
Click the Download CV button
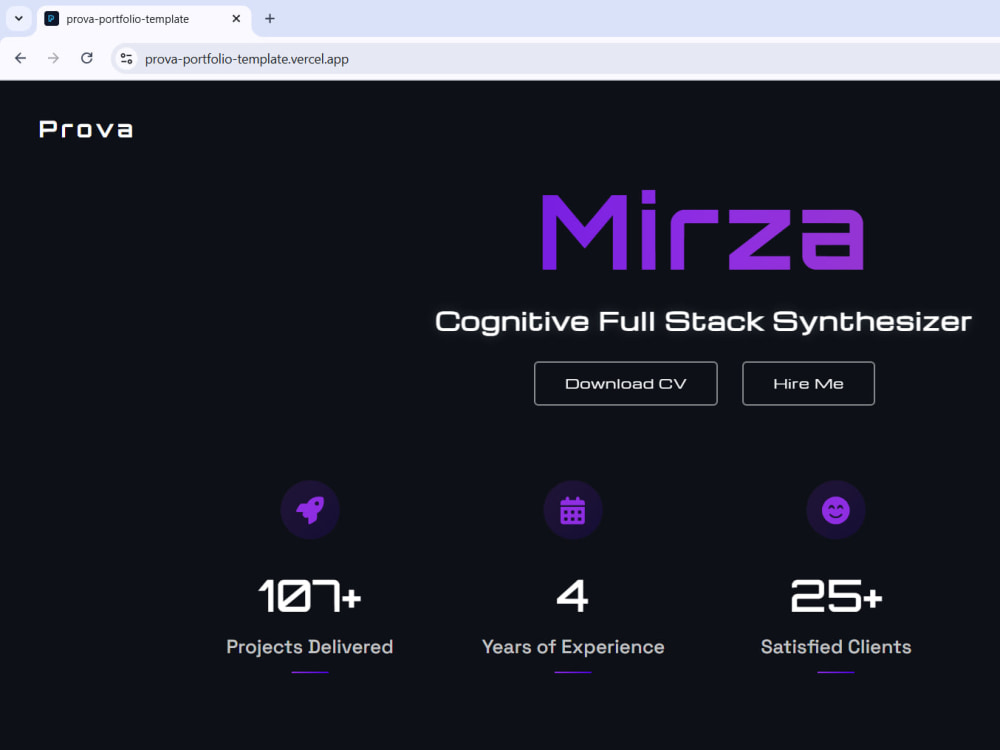click(x=626, y=383)
